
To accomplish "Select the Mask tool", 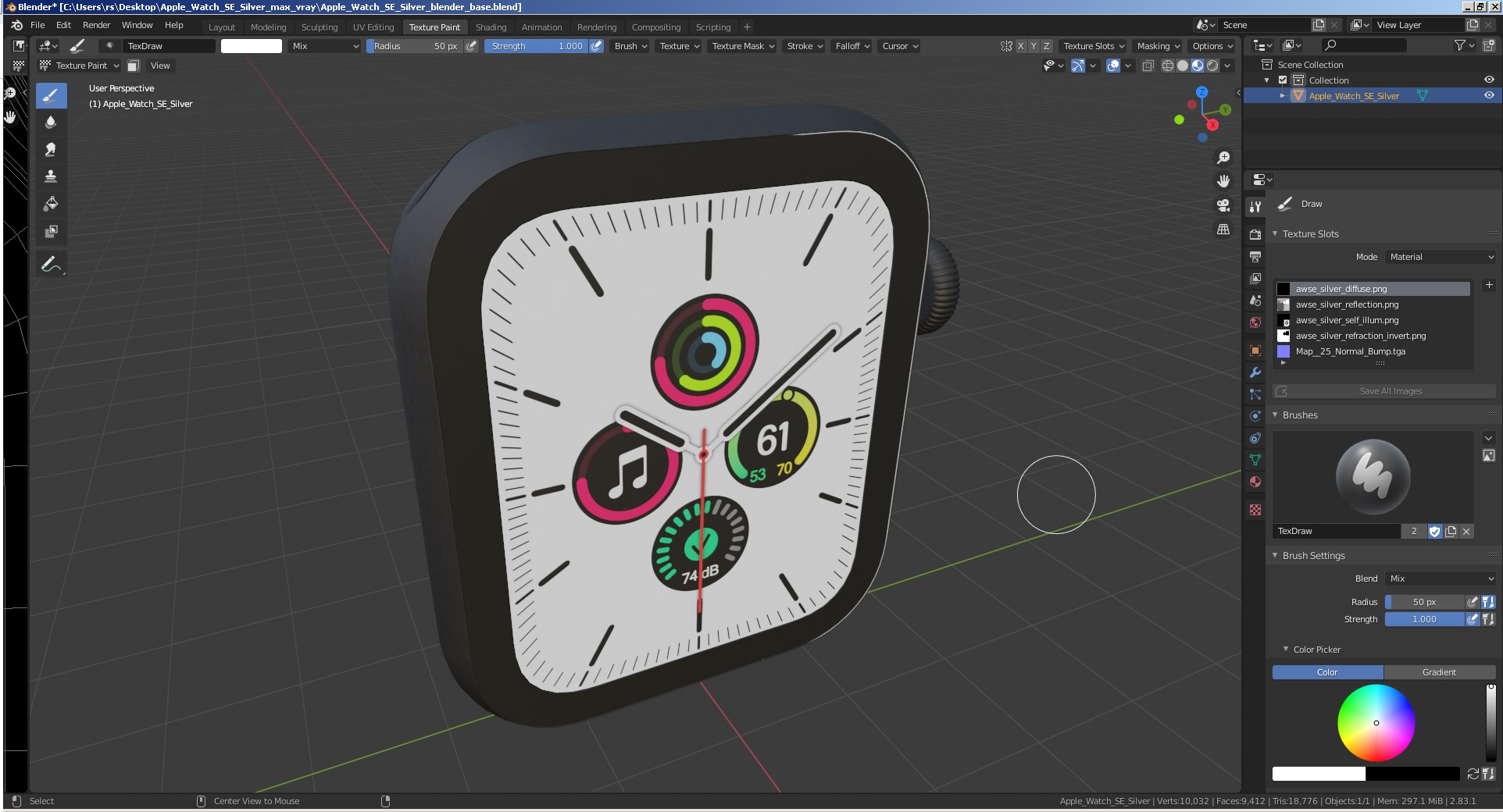I will point(51,231).
